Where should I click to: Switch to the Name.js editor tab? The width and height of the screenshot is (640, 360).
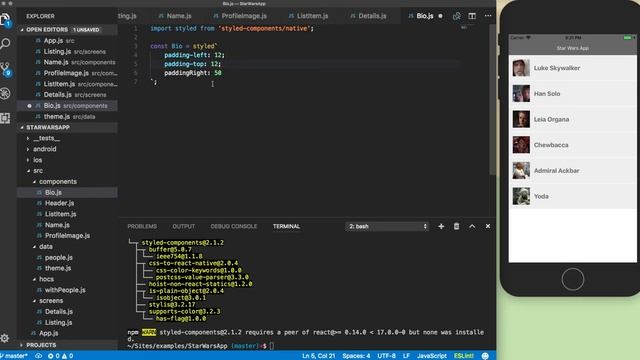[x=175, y=16]
